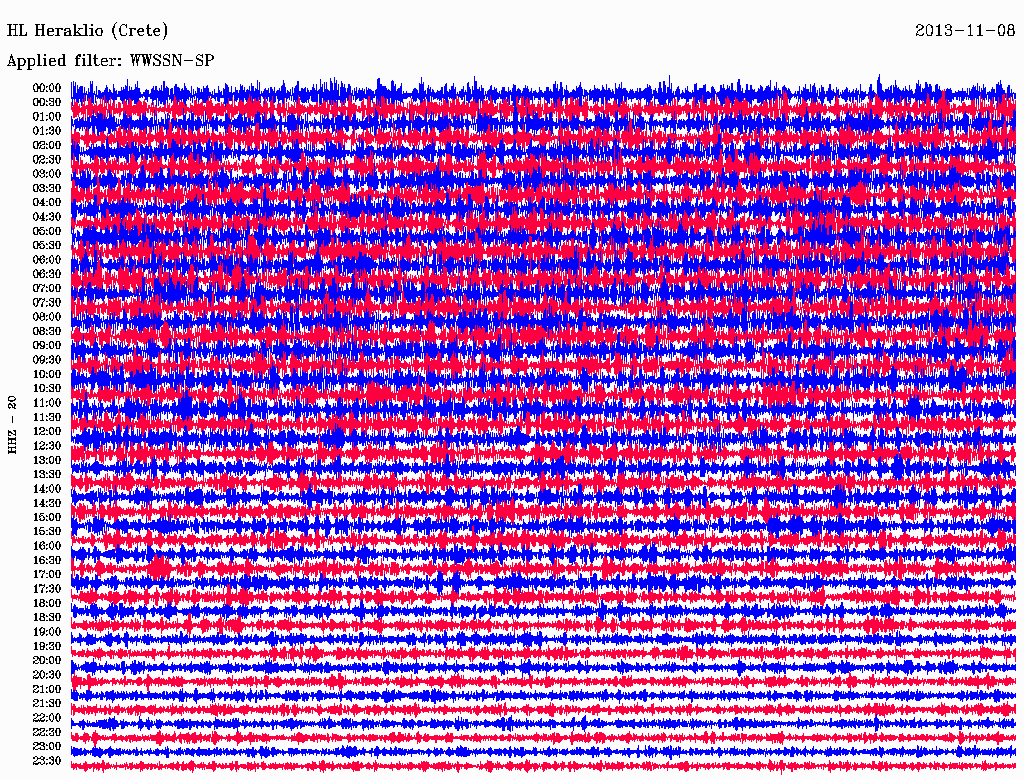Click the '22:00' time label
The height and width of the screenshot is (780, 1024).
point(47,717)
